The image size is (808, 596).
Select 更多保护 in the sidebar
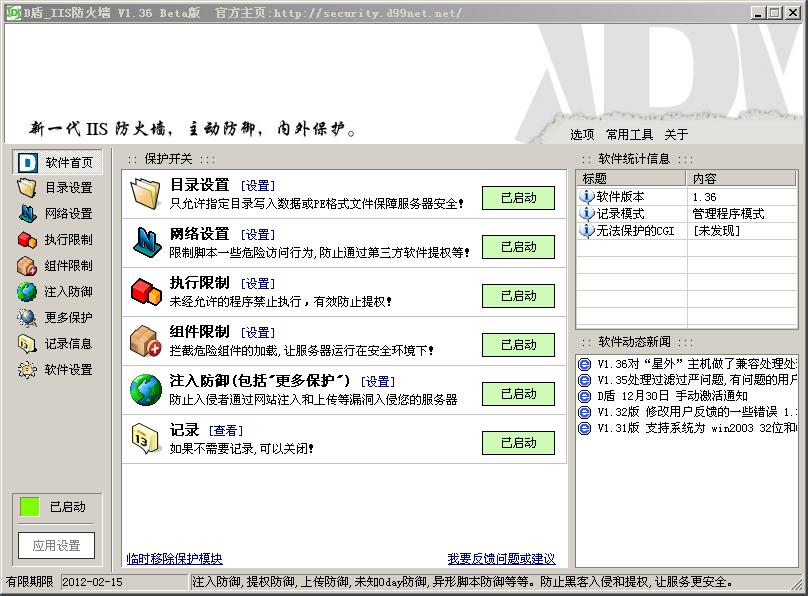(55, 318)
